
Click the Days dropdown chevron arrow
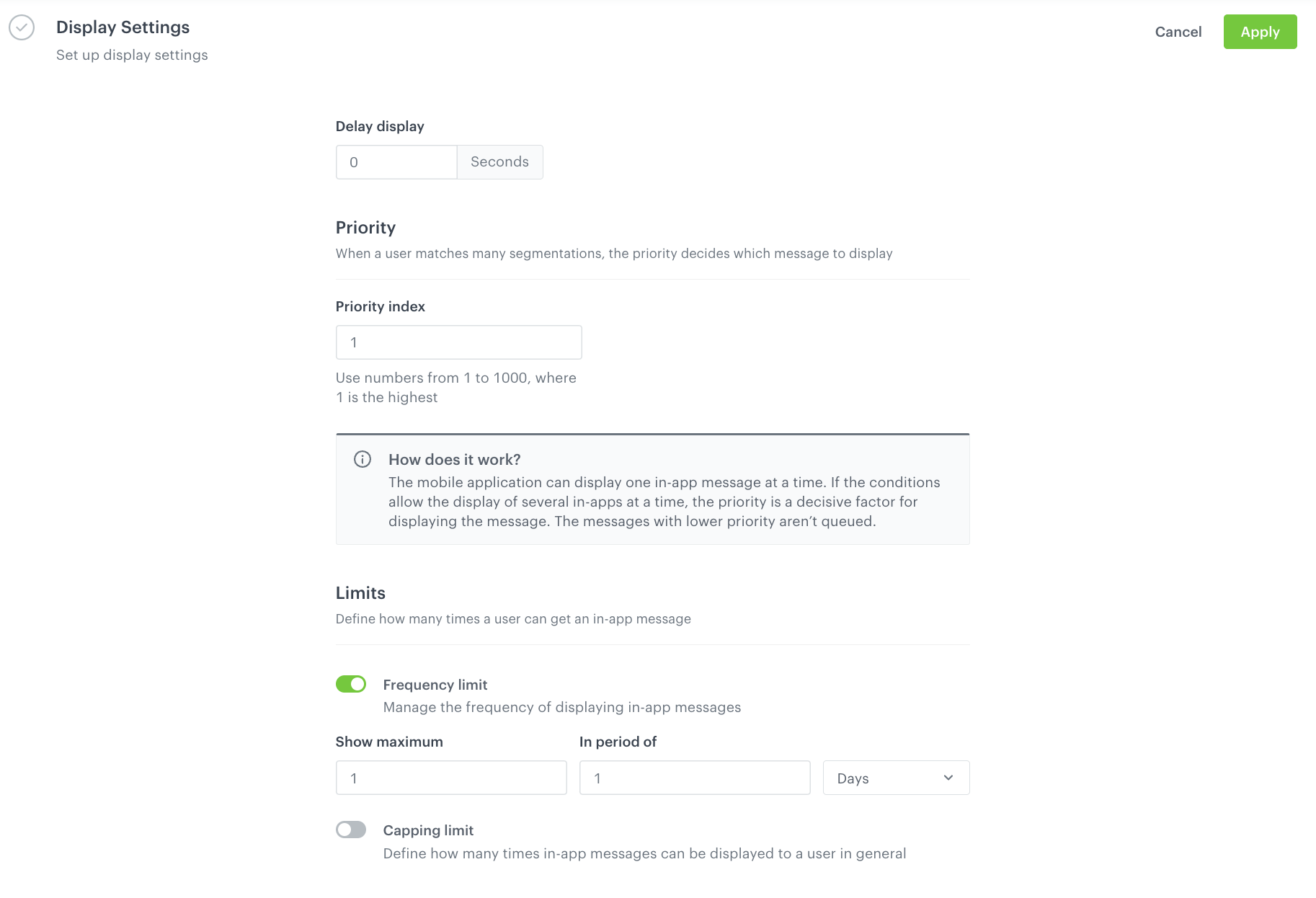948,778
